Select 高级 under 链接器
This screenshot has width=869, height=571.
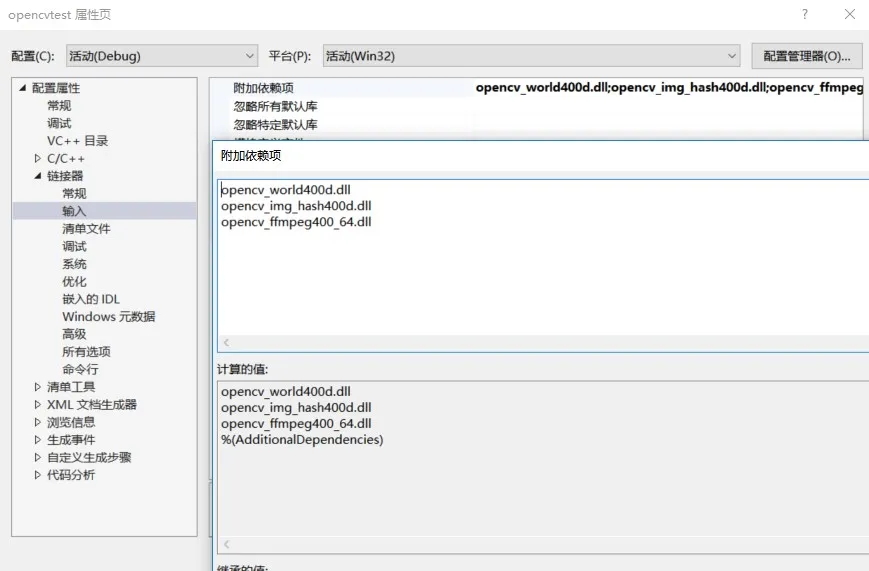click(x=74, y=334)
